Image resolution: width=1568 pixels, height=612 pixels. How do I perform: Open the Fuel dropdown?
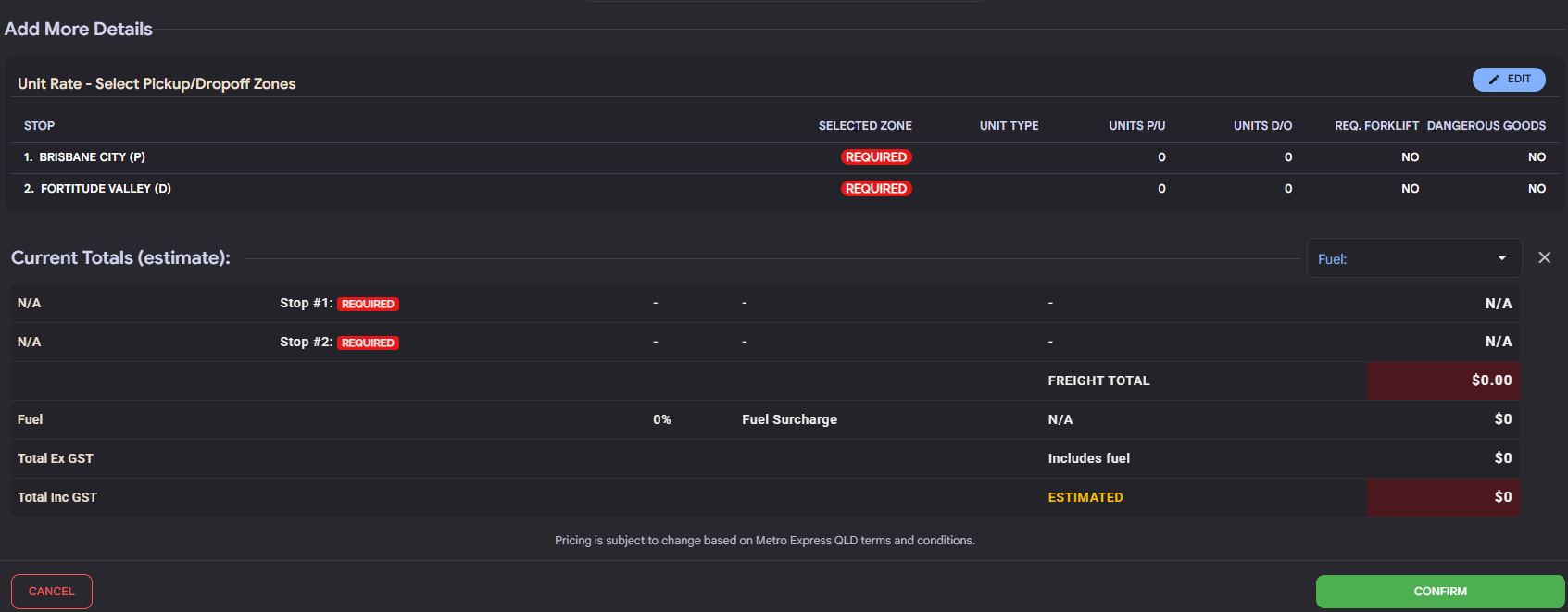tap(1413, 258)
